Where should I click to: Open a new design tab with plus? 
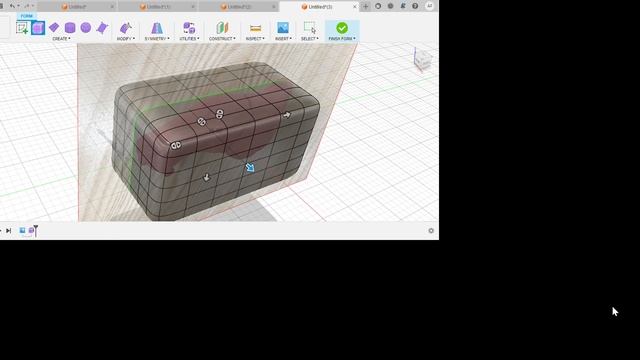[x=366, y=6]
